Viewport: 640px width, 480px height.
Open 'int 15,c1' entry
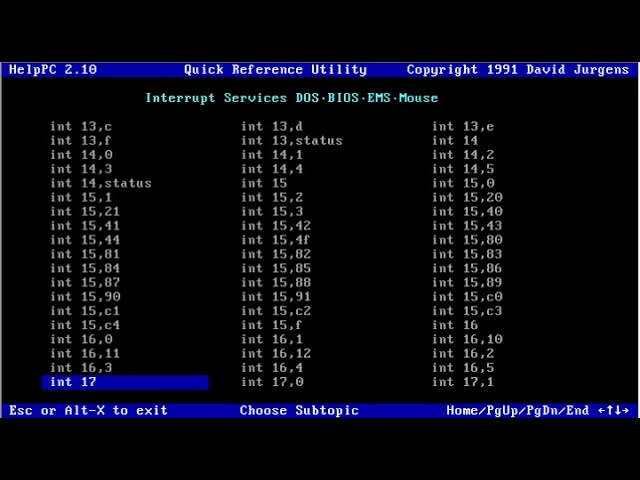pos(85,311)
